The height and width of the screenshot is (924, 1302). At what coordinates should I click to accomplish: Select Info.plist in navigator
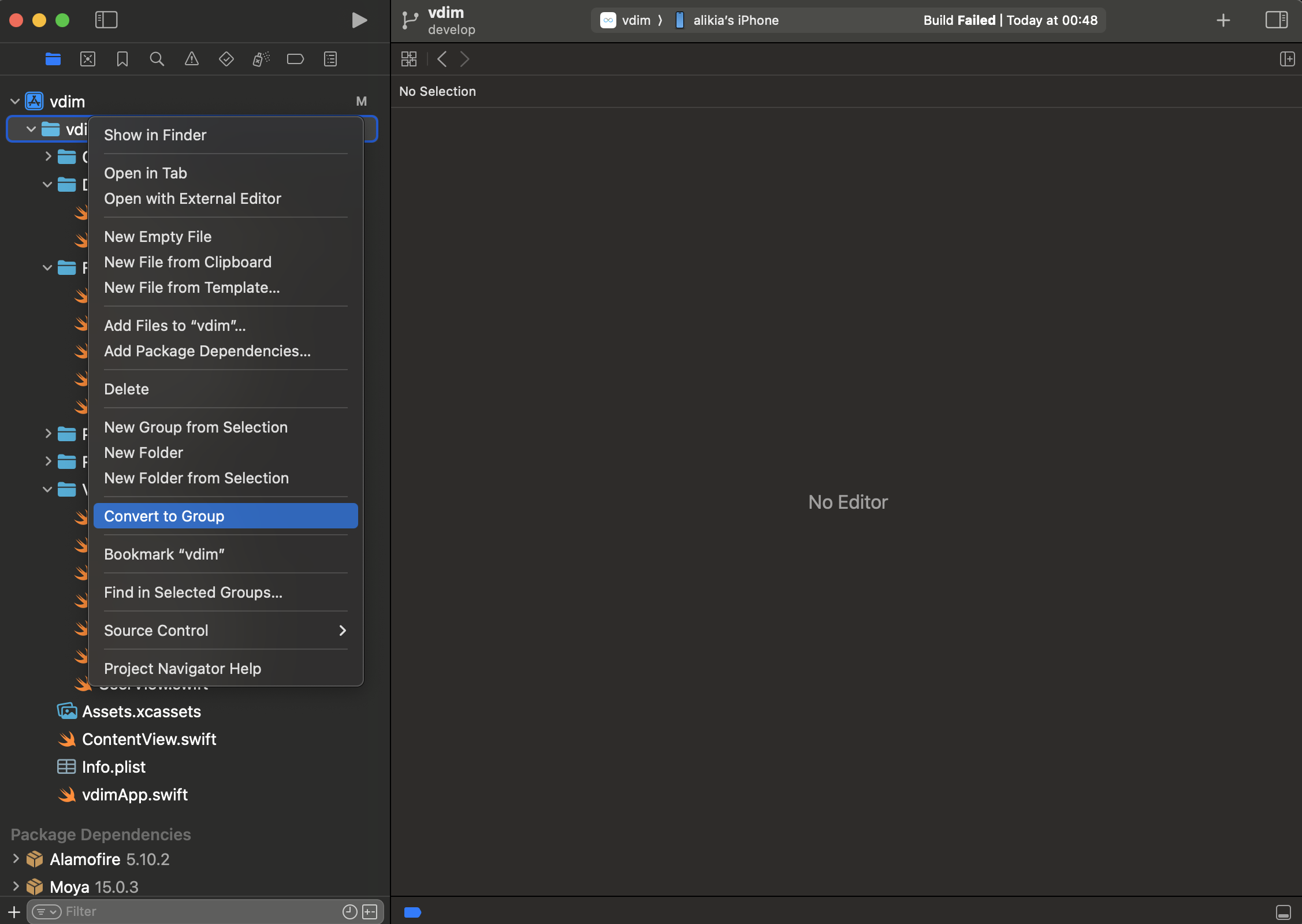click(x=114, y=767)
